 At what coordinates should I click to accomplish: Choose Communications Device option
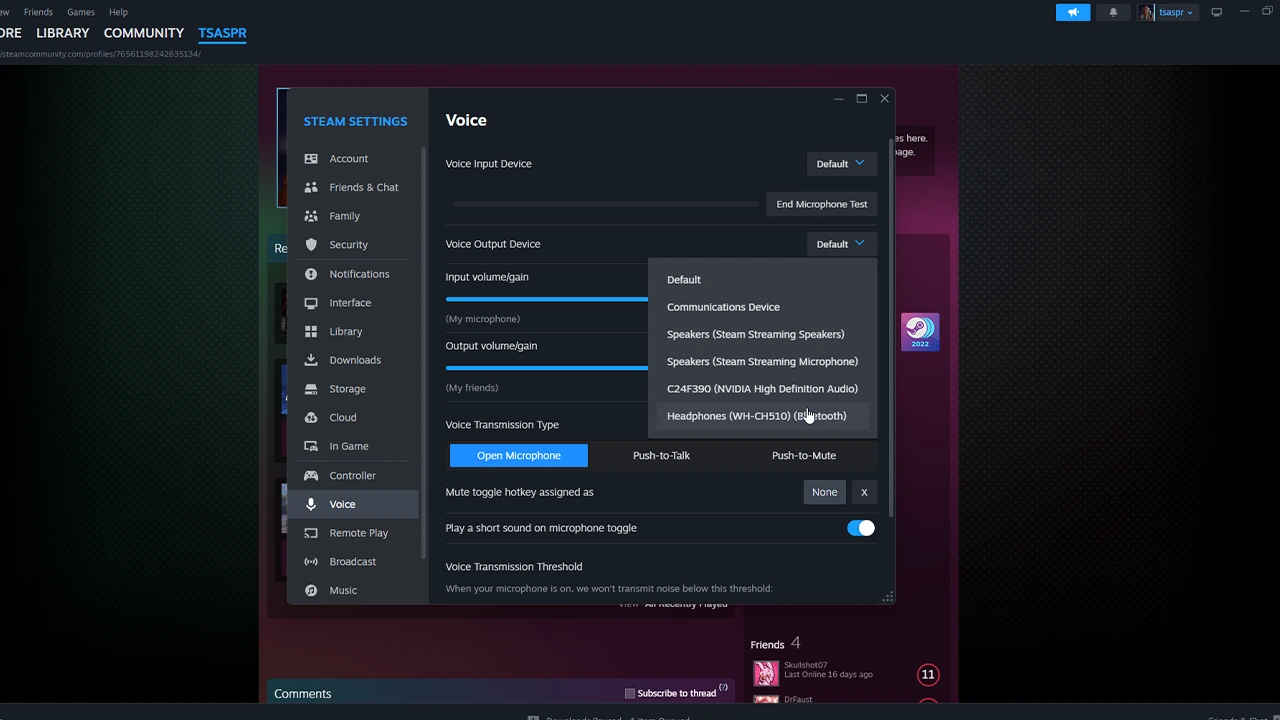(762, 307)
